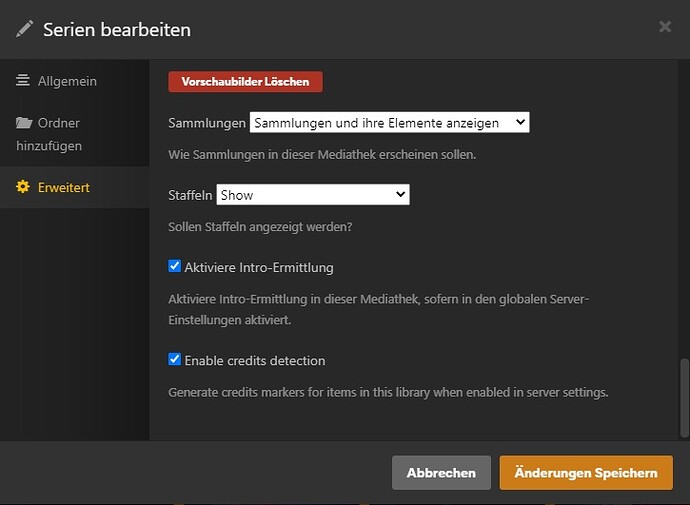Switch to the Erweitert tab

[75, 187]
